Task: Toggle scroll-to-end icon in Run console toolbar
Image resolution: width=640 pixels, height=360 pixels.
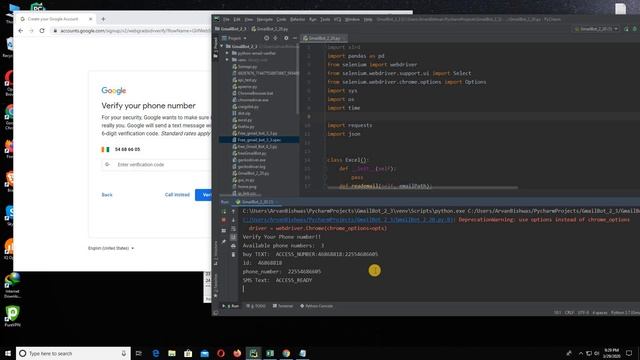Action: point(233,237)
